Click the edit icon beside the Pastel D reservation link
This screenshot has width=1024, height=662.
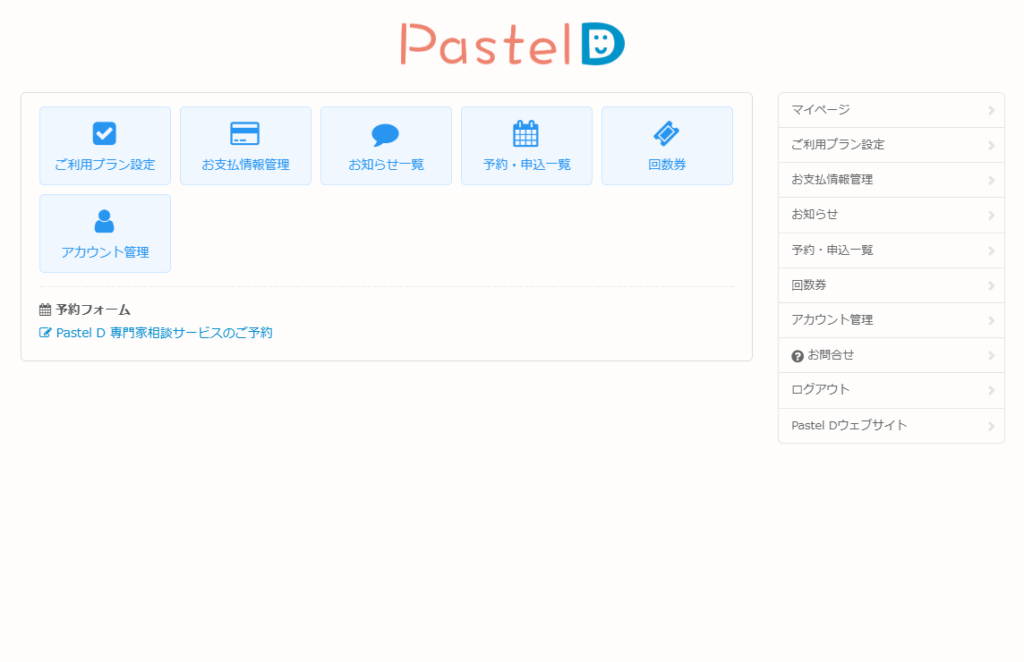45,333
